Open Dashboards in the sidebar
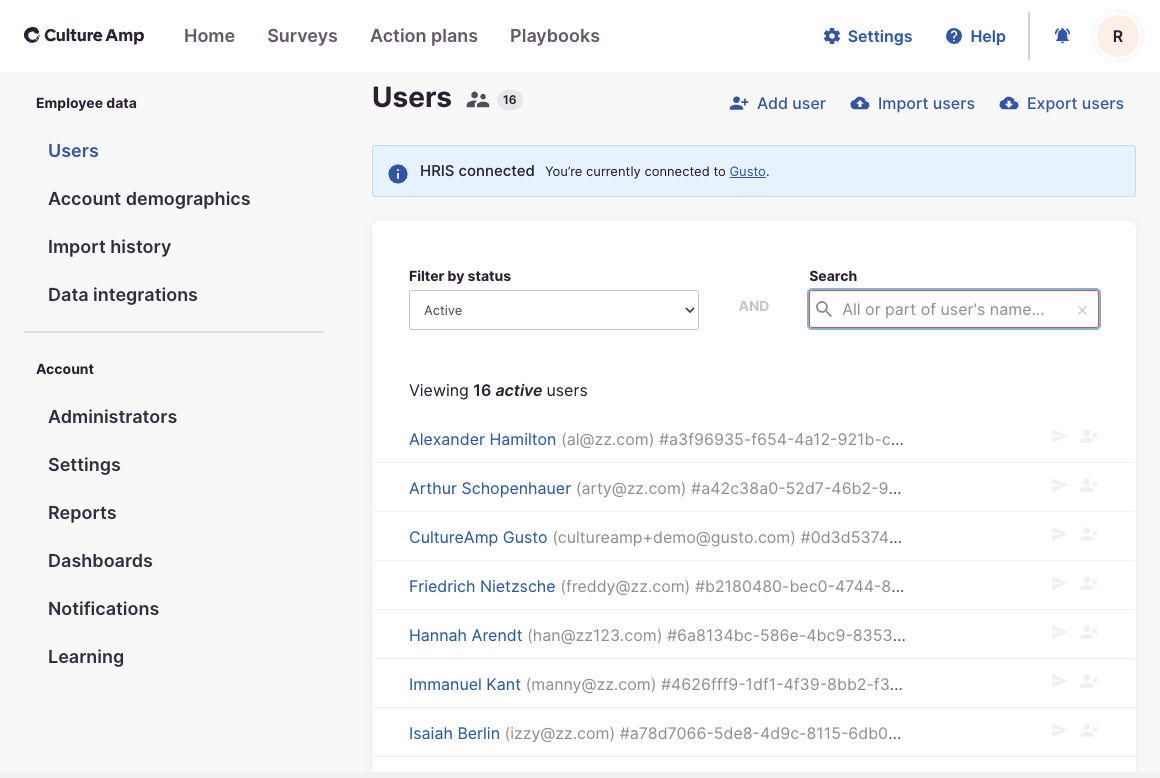This screenshot has height=778, width=1160. pos(100,561)
